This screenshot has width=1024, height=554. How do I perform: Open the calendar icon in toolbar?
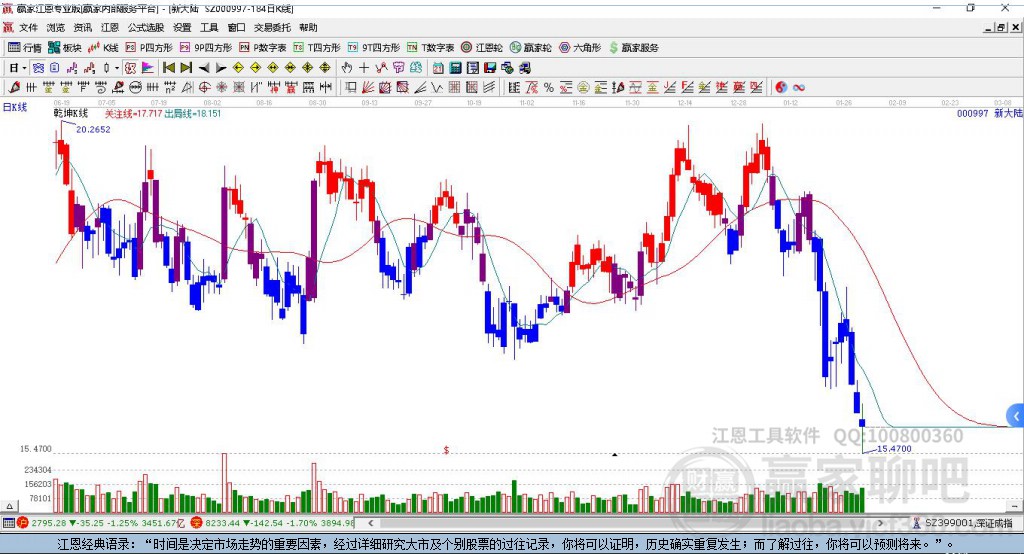coord(438,67)
